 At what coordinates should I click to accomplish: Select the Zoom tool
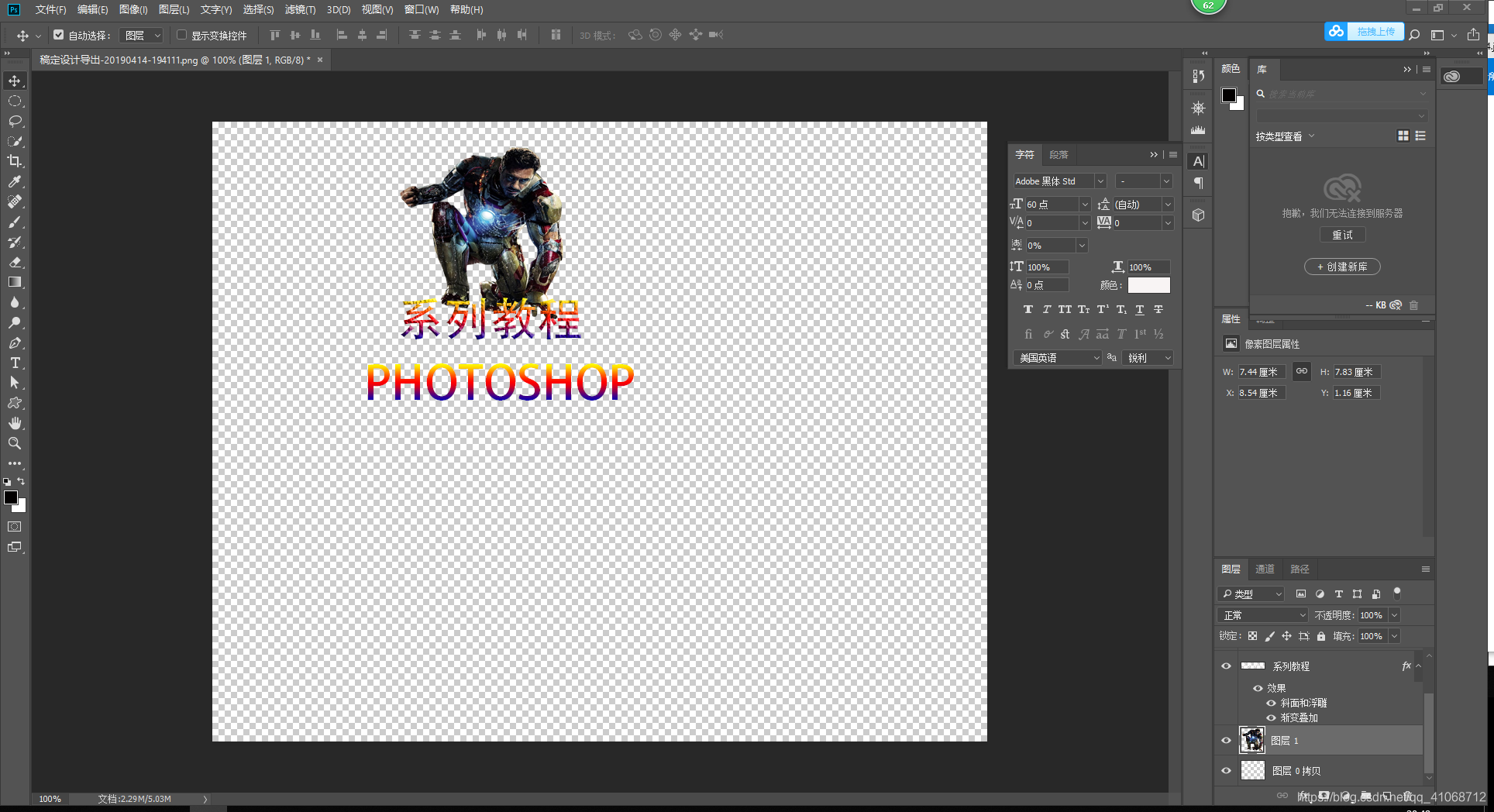15,443
